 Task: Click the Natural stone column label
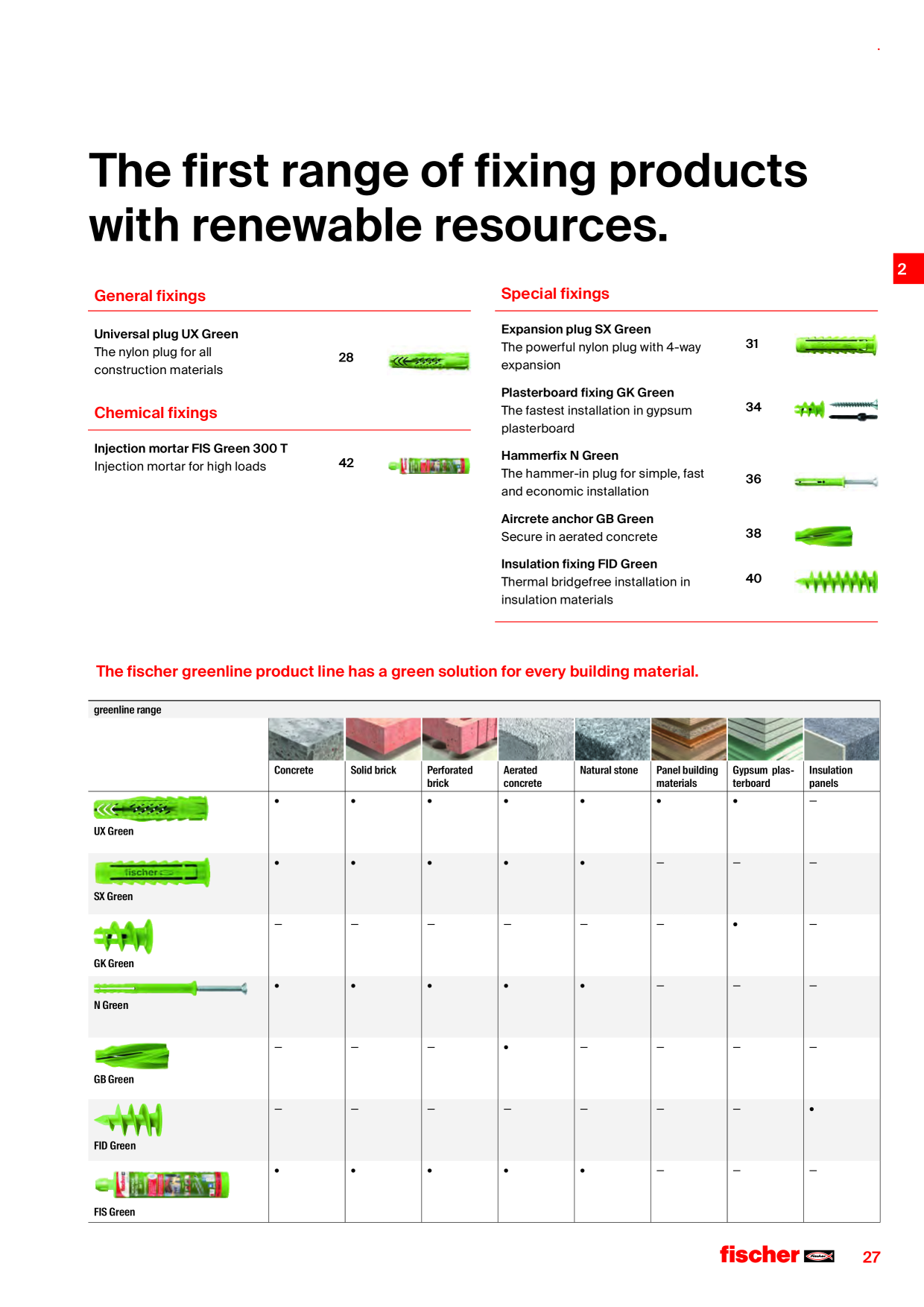pos(609,770)
